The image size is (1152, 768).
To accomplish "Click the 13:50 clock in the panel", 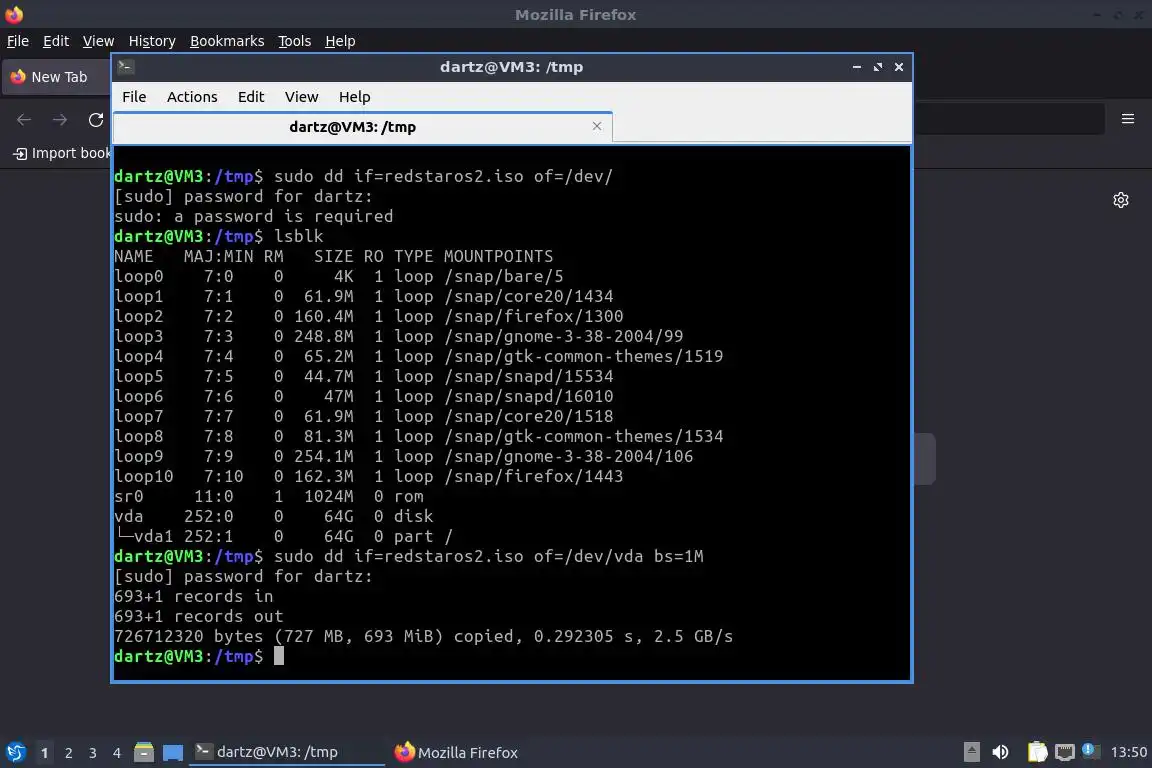I will pyautogui.click(x=1128, y=752).
